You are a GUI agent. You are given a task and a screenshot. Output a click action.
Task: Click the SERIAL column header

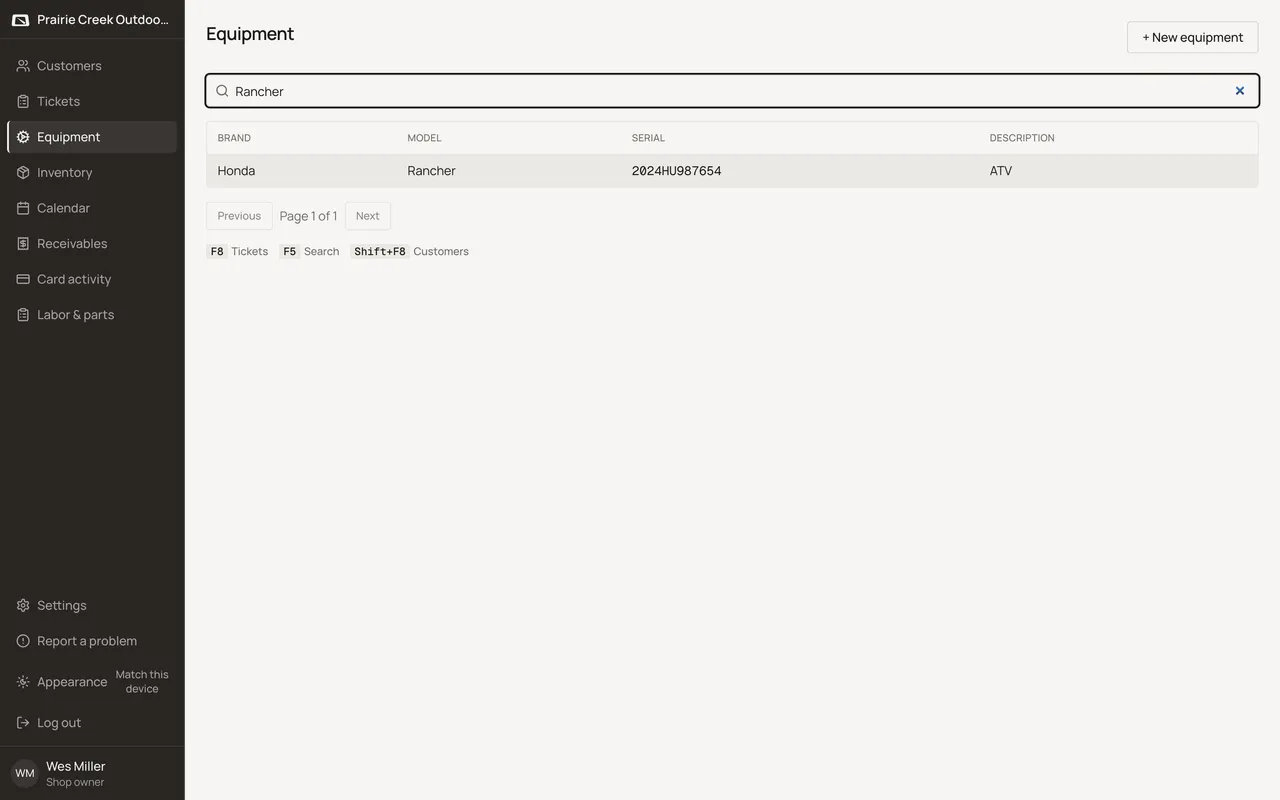click(x=648, y=138)
